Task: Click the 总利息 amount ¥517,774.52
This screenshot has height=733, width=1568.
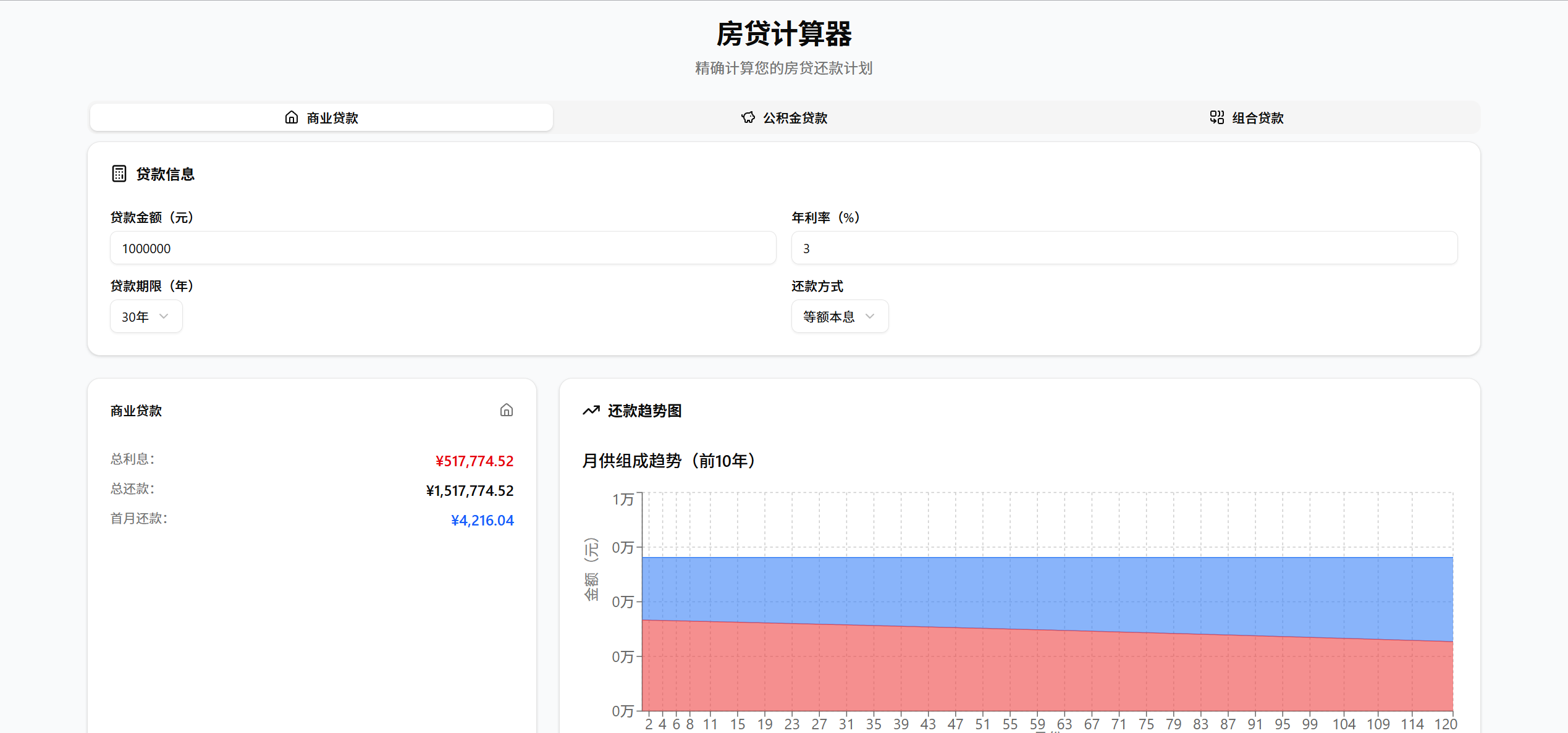Action: 474,461
